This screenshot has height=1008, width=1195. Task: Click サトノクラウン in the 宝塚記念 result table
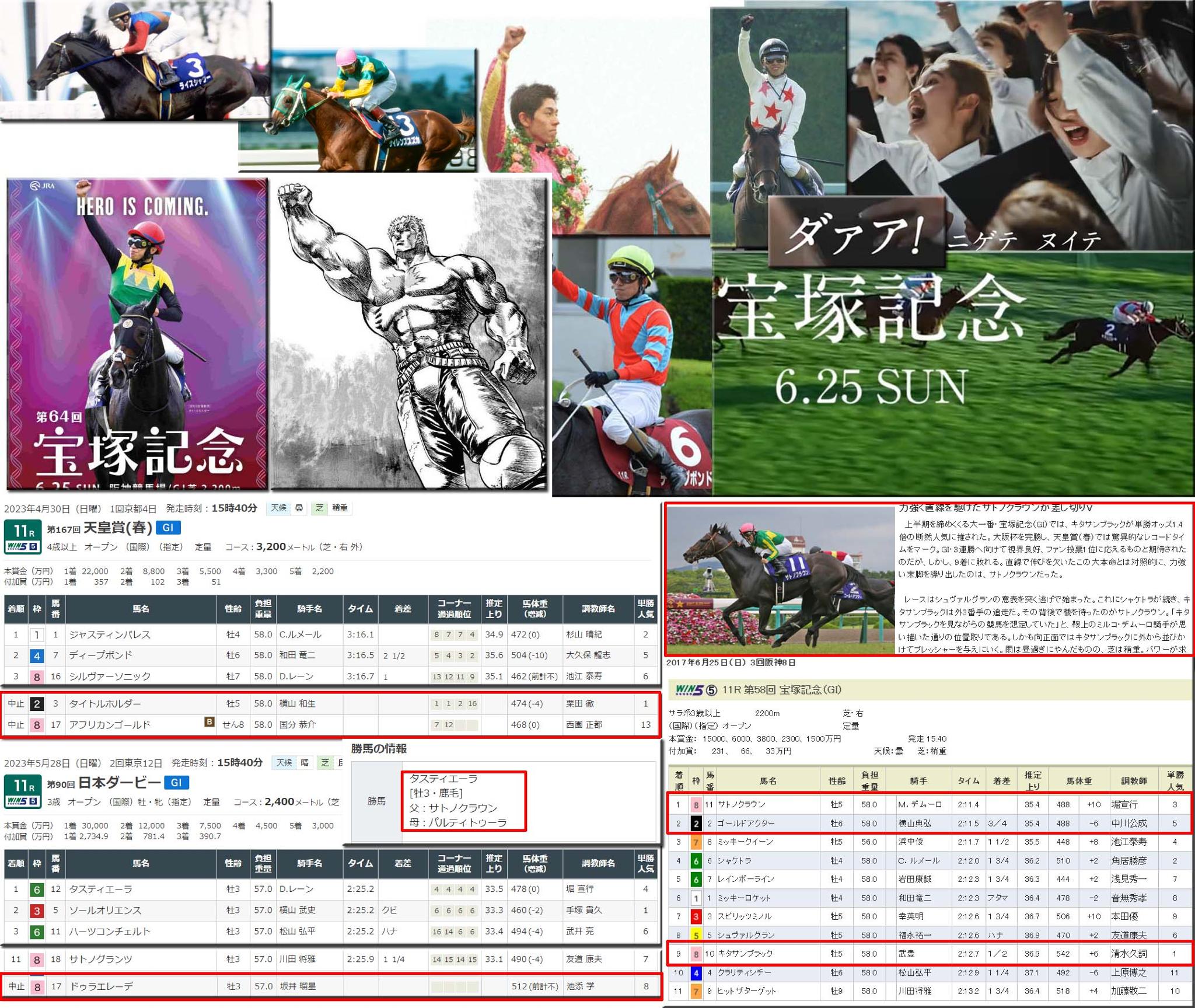[x=742, y=804]
